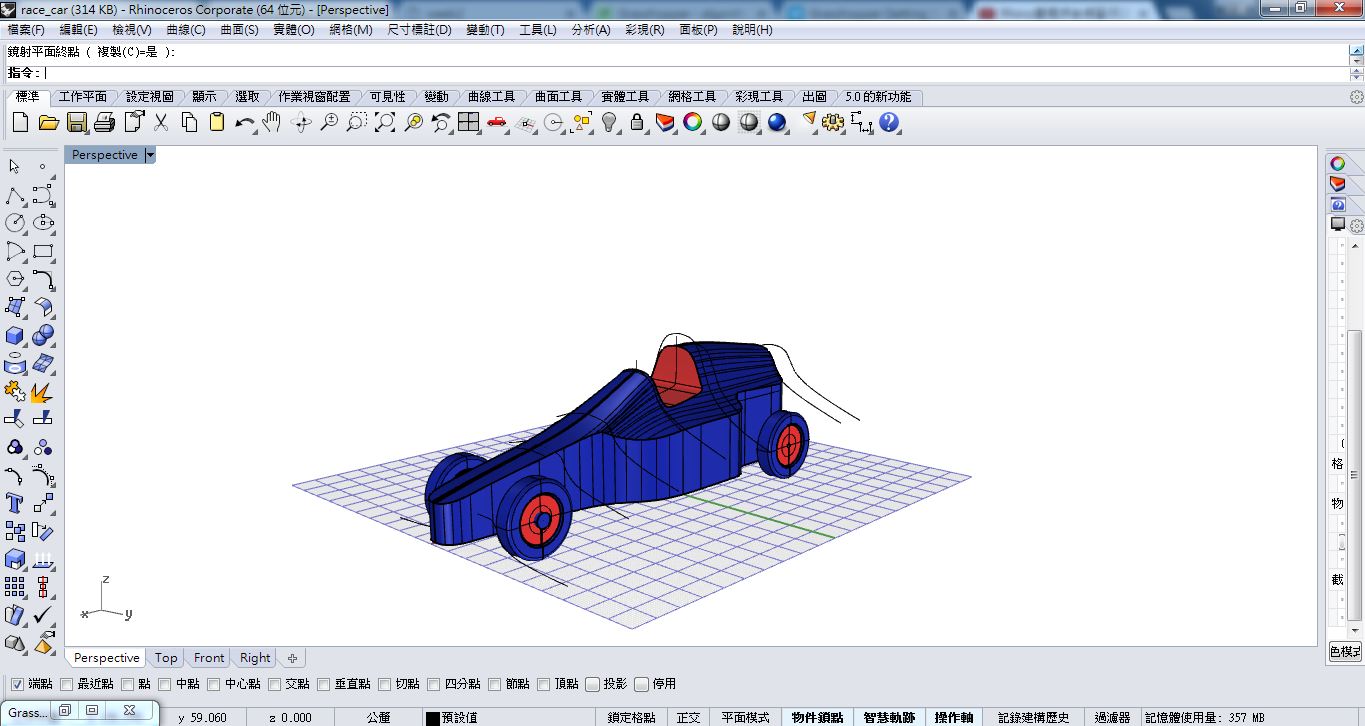This screenshot has height=726, width=1365.
Task: Click the display monitor icon in right panel
Action: [x=1338, y=224]
